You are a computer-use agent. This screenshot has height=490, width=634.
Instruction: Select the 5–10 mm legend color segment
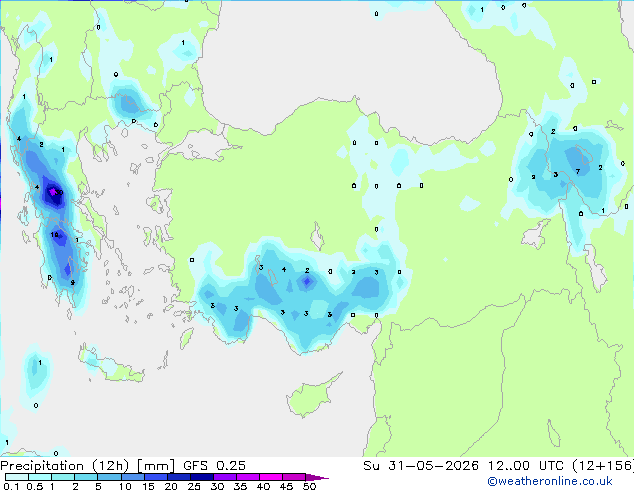point(109,477)
